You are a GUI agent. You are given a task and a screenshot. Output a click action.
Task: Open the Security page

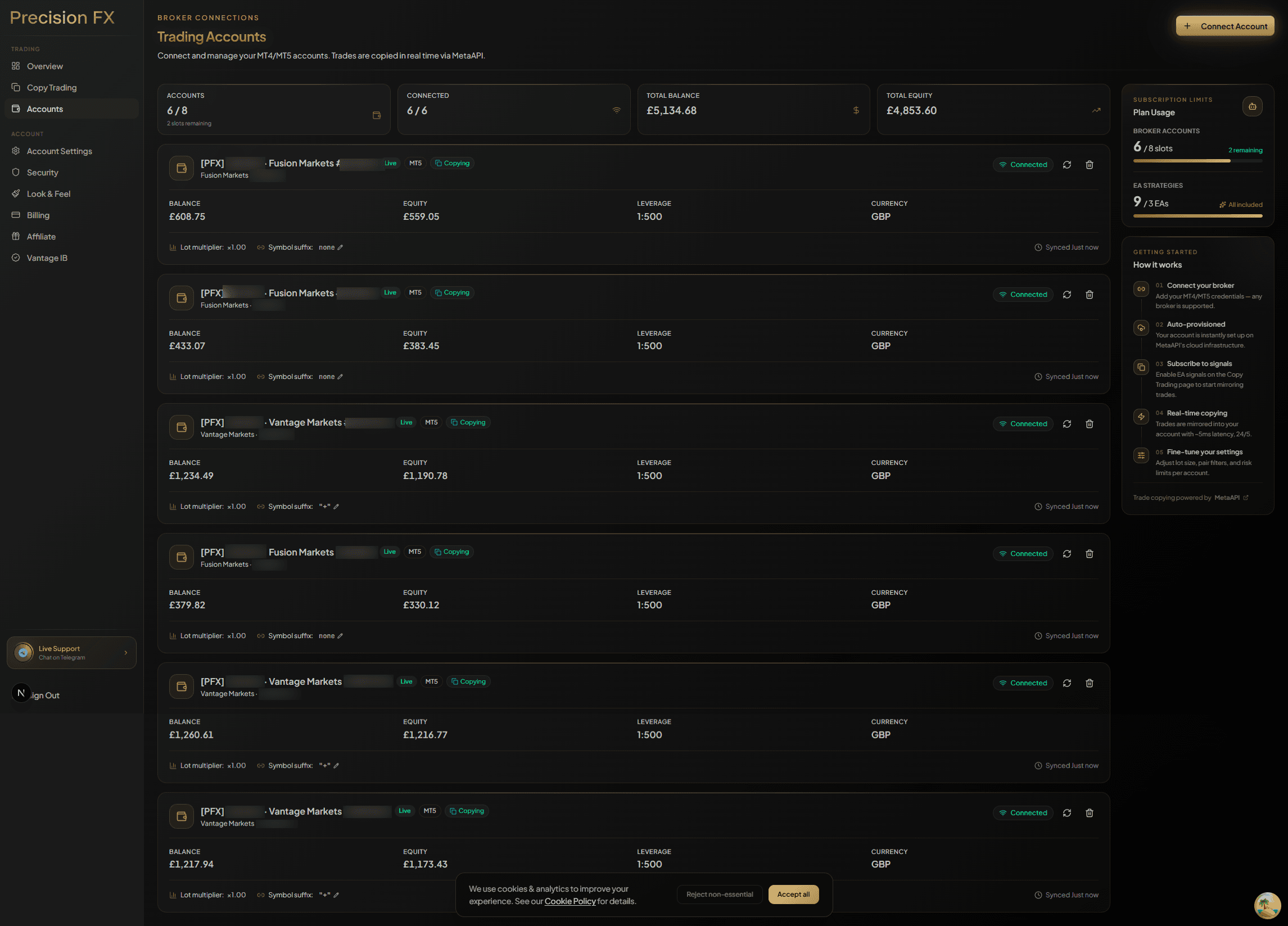point(71,172)
